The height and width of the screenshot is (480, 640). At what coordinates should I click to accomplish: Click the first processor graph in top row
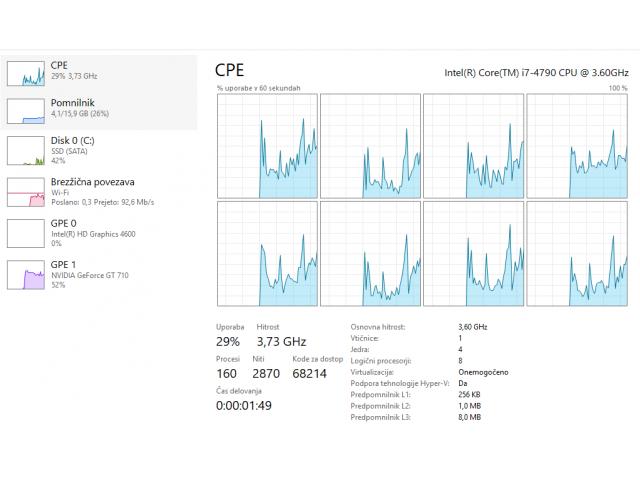[x=266, y=146]
